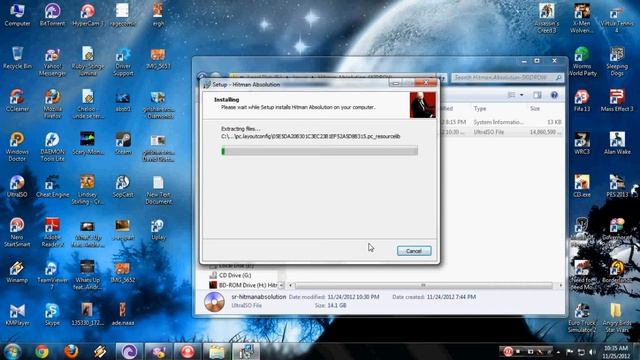Screen dimensions: 640x360
Task: Open the Windows Start menu
Action: coord(13,351)
